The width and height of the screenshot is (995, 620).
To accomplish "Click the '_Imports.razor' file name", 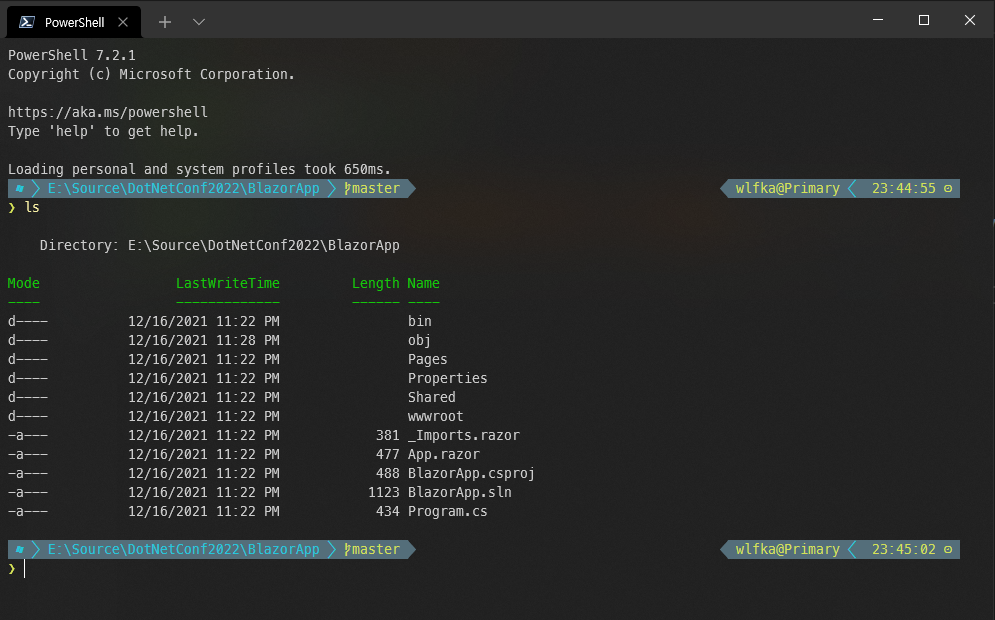I will pos(463,435).
